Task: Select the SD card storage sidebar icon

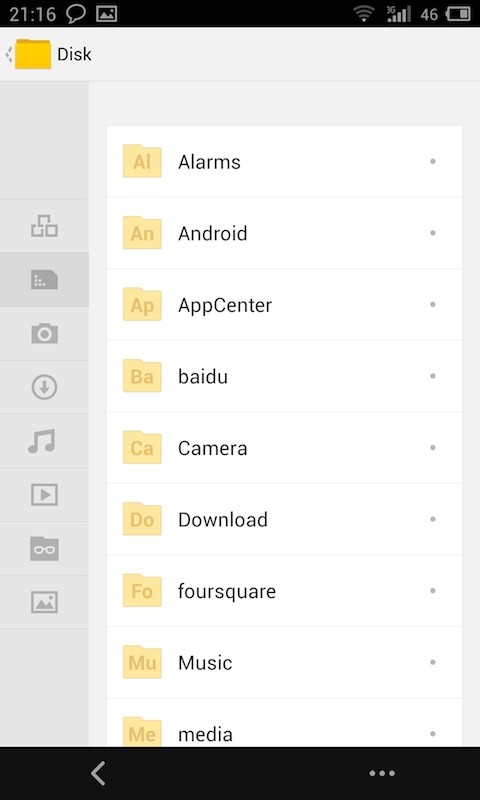Action: pyautogui.click(x=44, y=280)
